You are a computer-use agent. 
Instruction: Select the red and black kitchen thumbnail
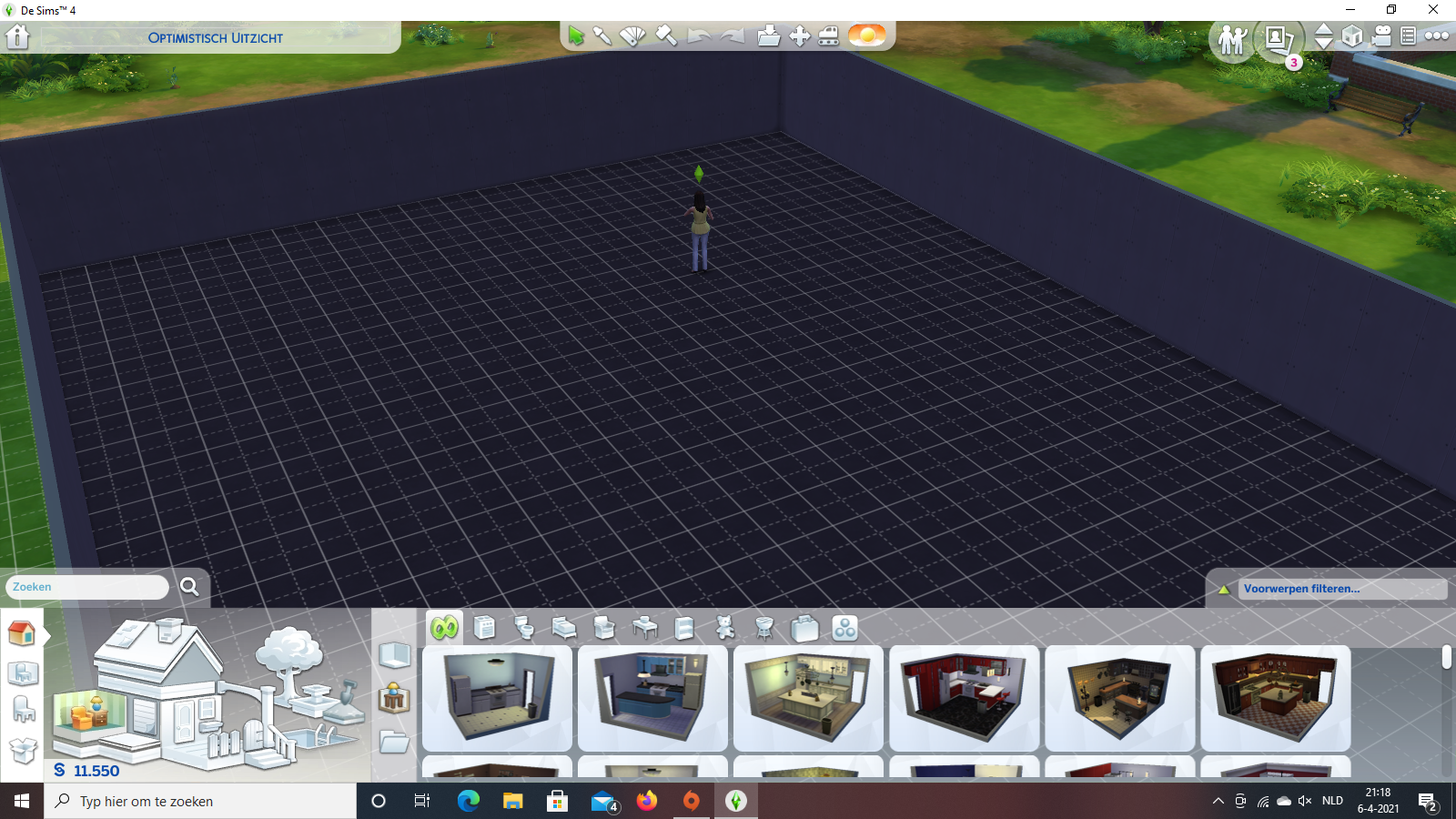pos(964,698)
